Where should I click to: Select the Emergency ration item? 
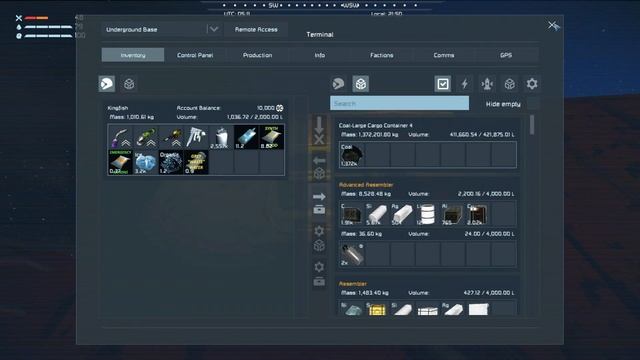[x=120, y=162]
